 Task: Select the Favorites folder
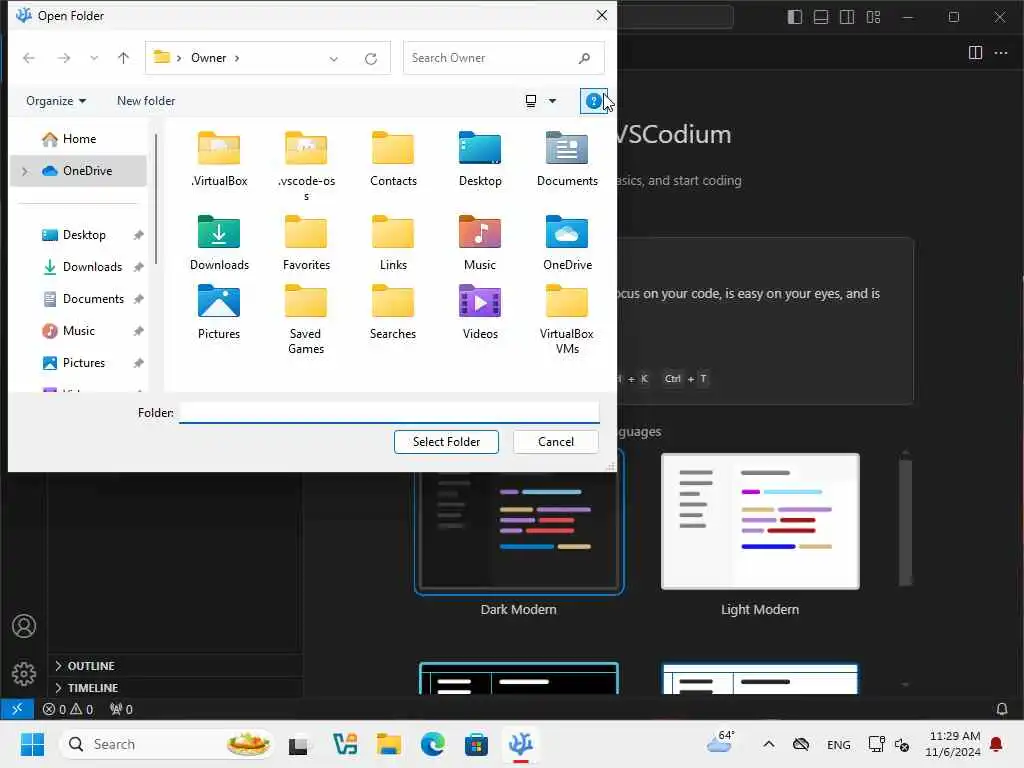(306, 242)
